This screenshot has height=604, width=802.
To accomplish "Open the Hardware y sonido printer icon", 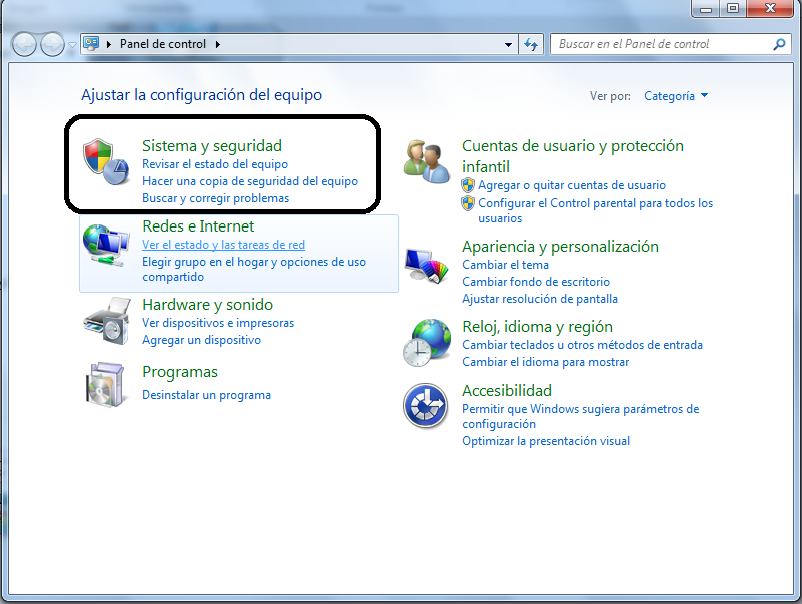I will (x=106, y=321).
